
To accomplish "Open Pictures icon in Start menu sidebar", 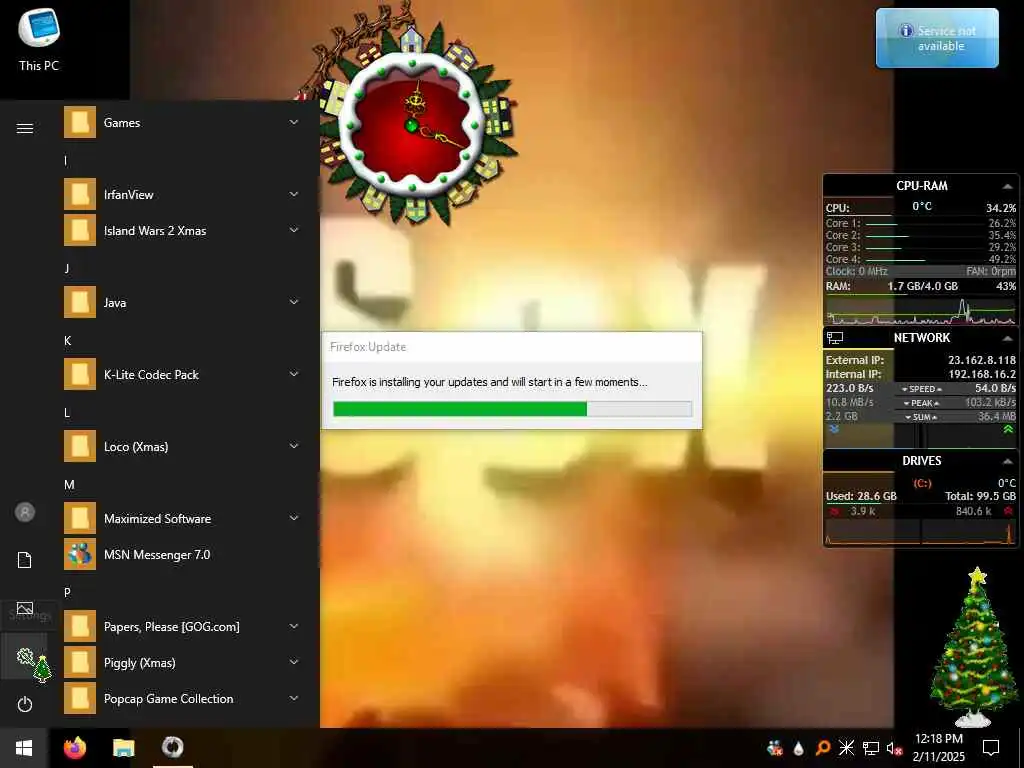I will [x=25, y=609].
